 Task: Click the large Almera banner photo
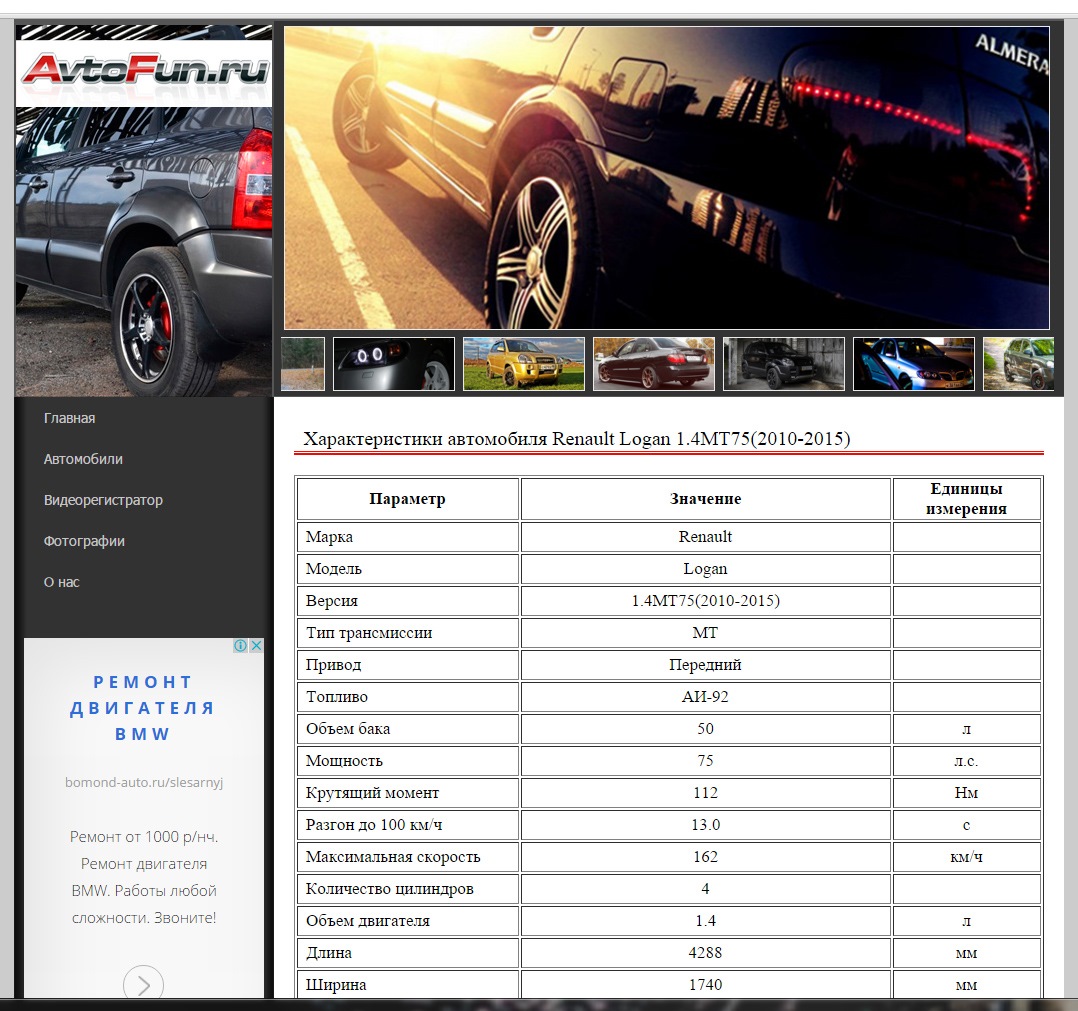[667, 178]
